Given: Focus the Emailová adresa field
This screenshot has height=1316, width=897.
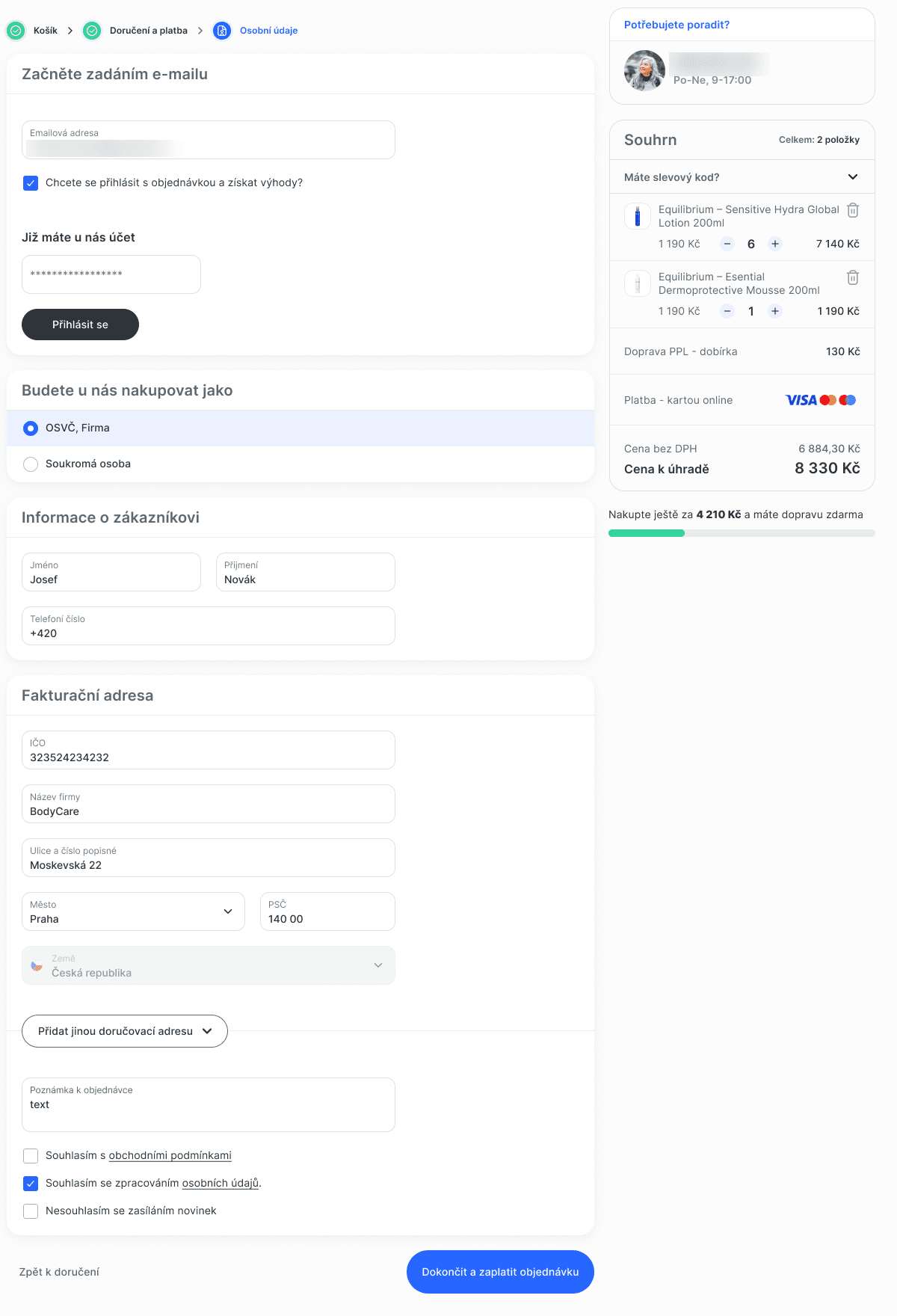Looking at the screenshot, I should [x=209, y=140].
